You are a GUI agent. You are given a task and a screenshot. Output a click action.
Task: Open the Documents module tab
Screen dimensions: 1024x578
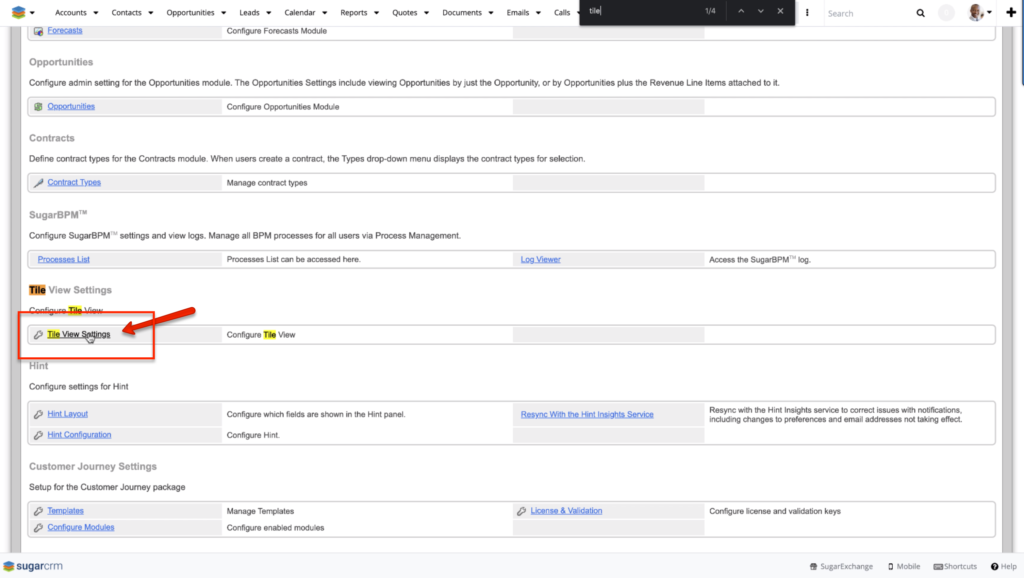[x=462, y=12]
